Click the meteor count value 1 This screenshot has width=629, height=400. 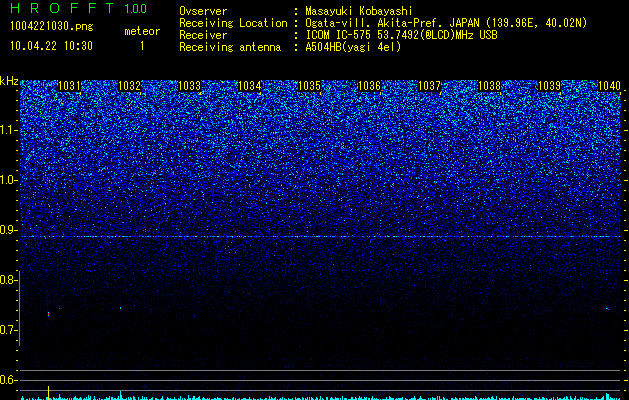tap(142, 46)
